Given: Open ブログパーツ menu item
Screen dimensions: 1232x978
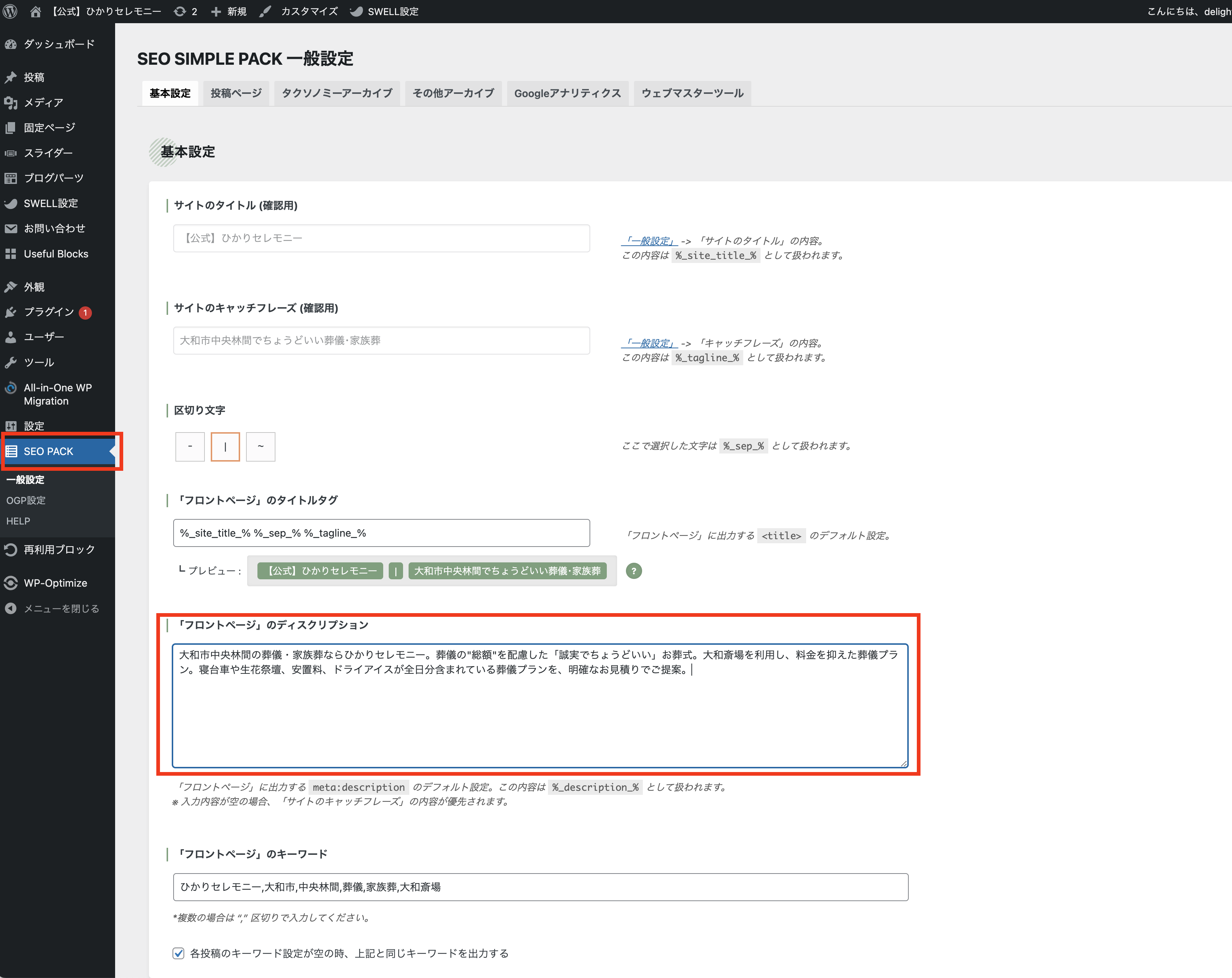Looking at the screenshot, I should click(x=57, y=178).
